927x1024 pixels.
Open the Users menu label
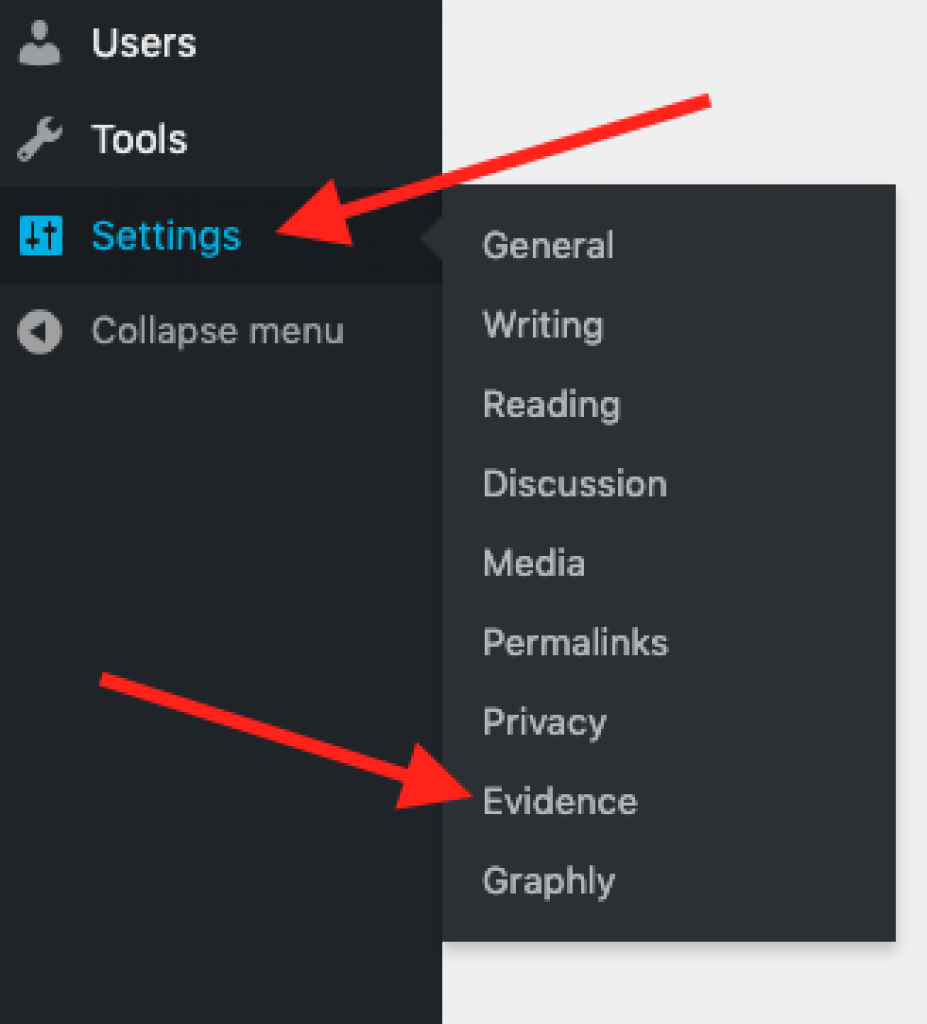coord(144,44)
